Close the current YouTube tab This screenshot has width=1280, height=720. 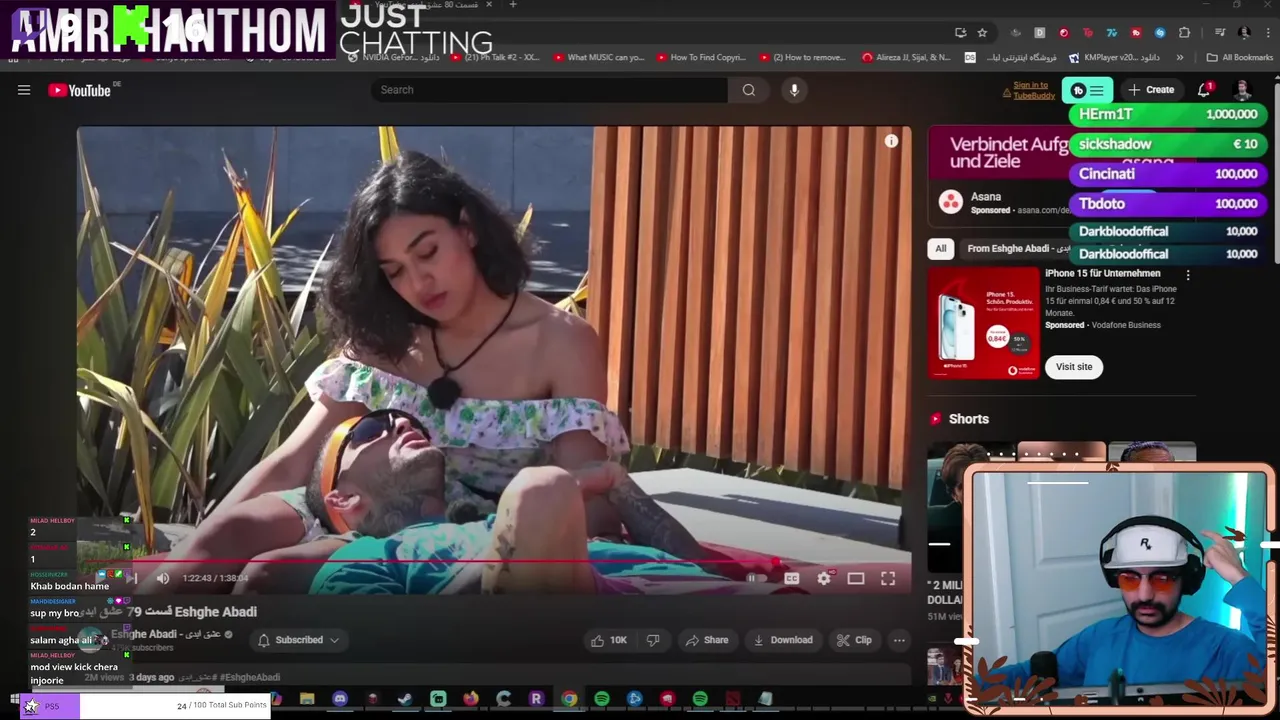tap(488, 5)
